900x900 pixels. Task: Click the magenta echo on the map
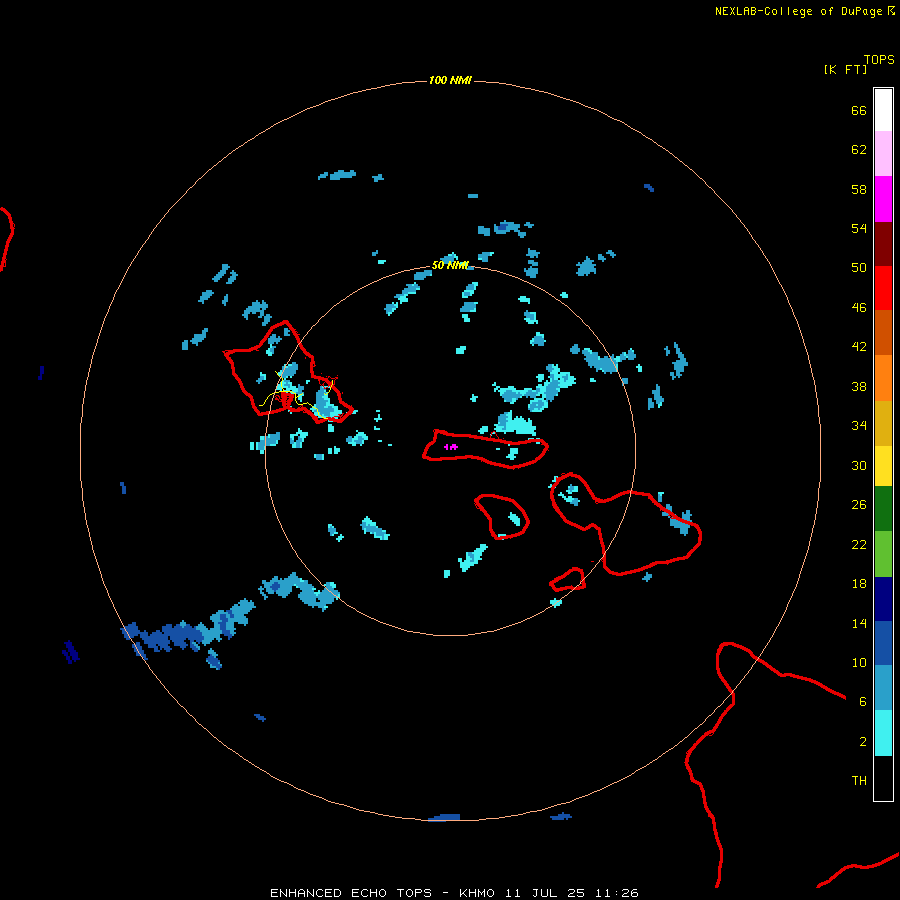[x=451, y=447]
